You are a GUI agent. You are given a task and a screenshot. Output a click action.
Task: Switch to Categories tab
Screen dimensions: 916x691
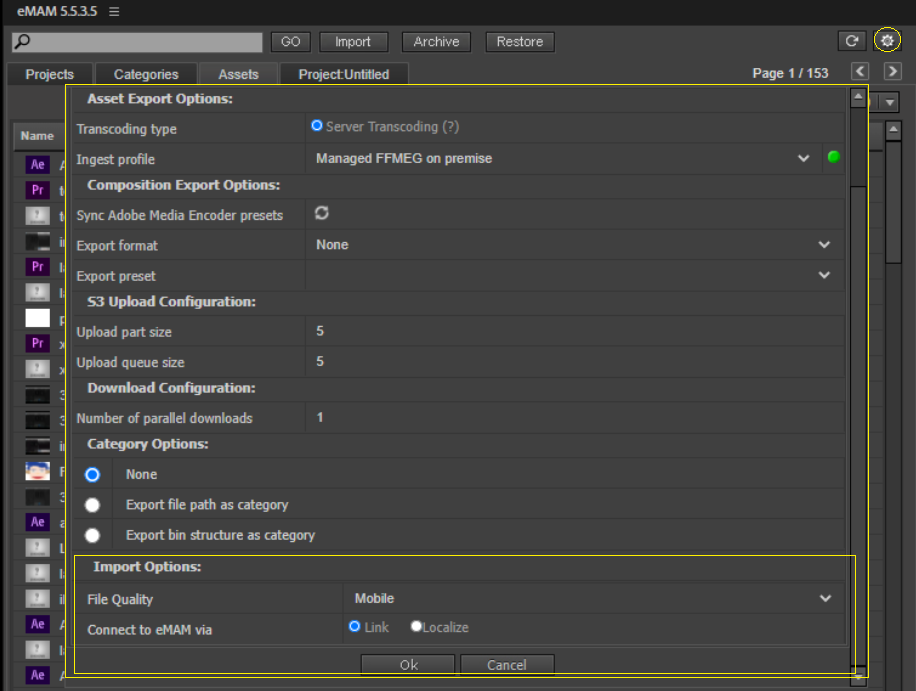point(146,74)
